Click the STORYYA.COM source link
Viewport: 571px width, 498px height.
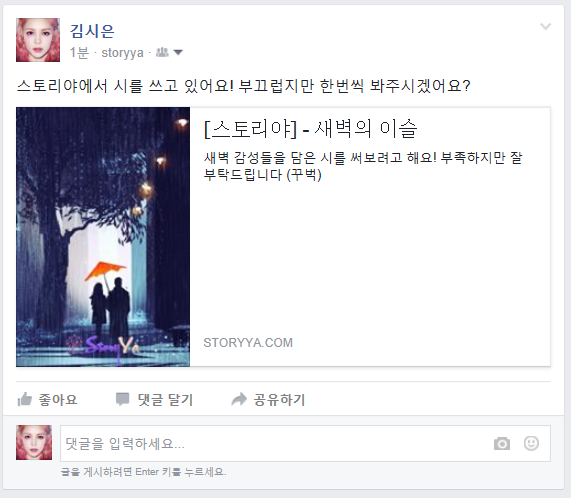[x=248, y=343]
